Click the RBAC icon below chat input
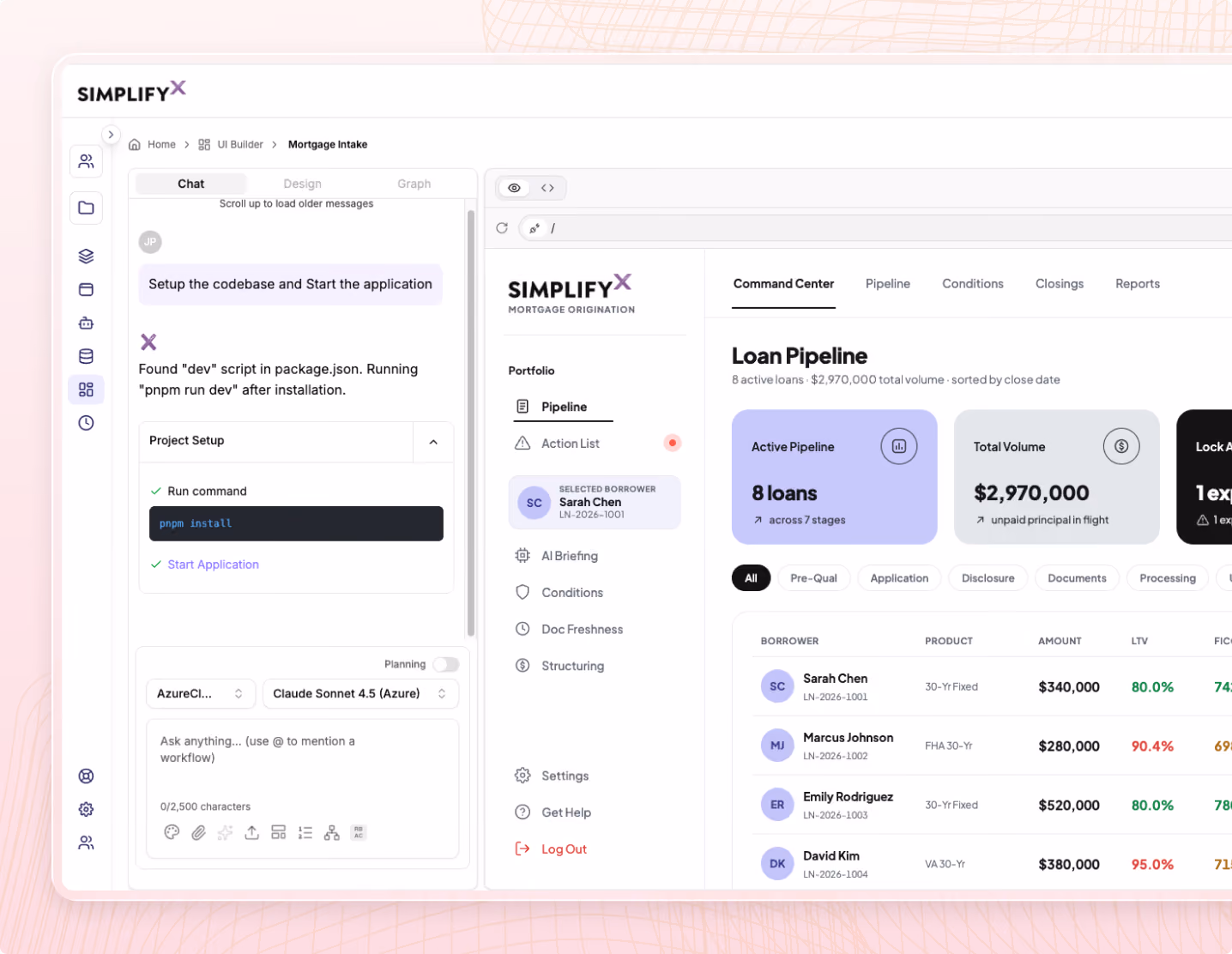 pyautogui.click(x=359, y=832)
